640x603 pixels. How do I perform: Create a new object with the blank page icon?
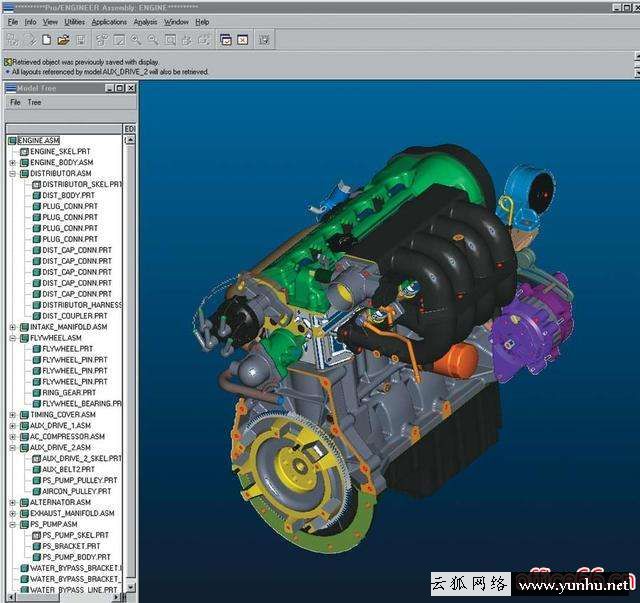(47, 40)
